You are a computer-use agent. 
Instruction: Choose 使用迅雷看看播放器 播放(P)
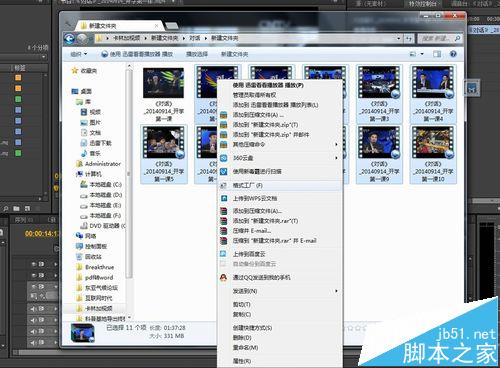click(x=268, y=85)
